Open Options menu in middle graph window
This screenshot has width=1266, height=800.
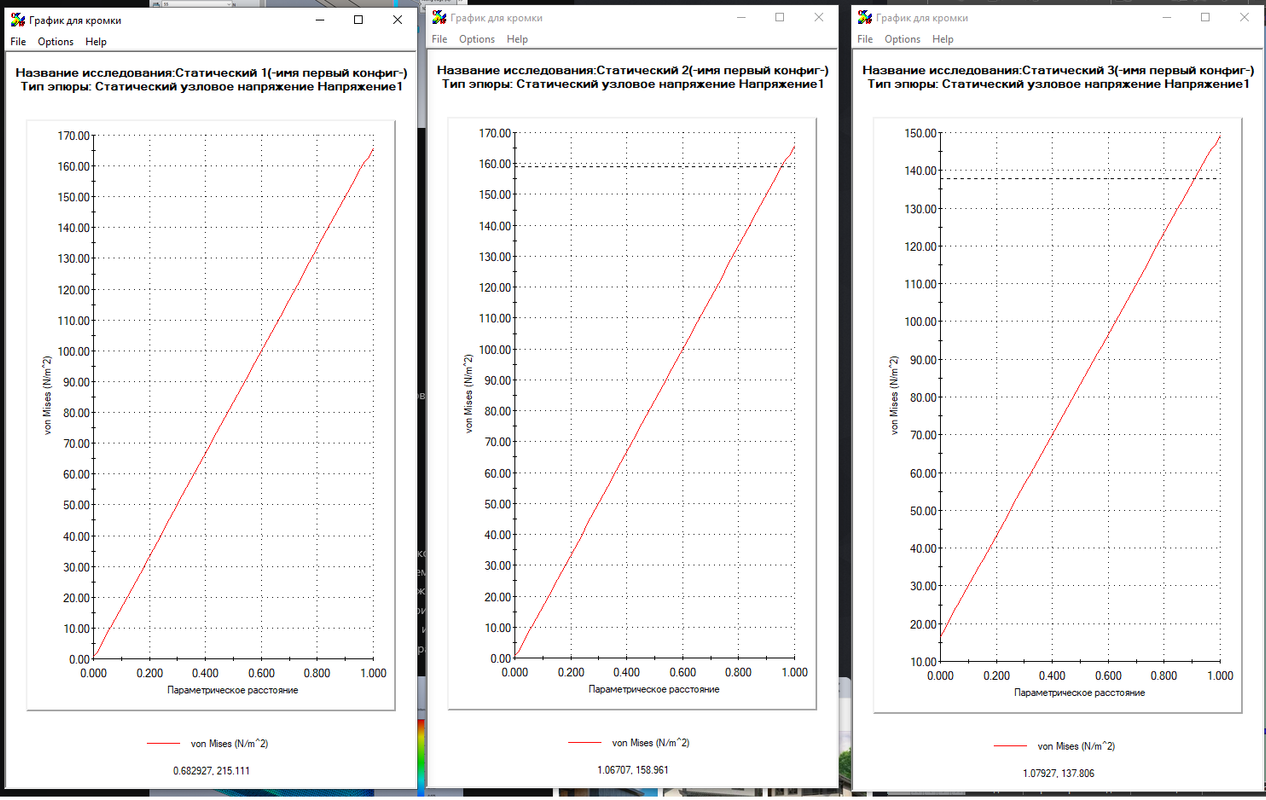pos(477,39)
